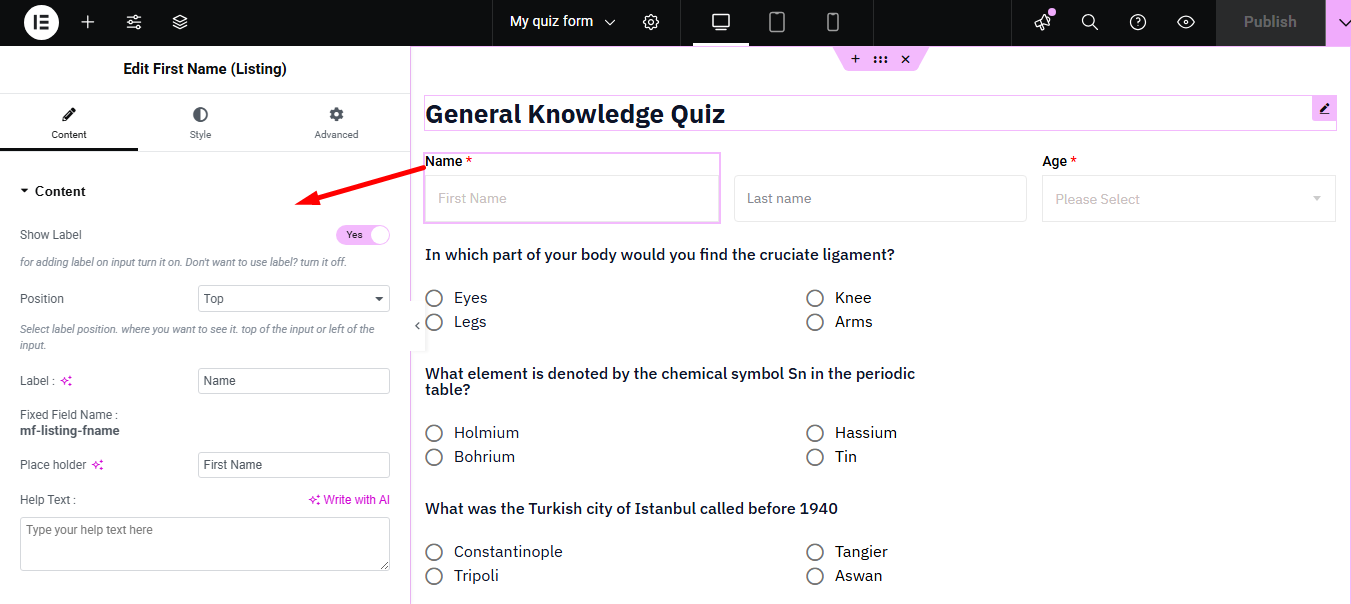Select the Knee radio option
This screenshot has width=1351, height=604.
pos(815,298)
